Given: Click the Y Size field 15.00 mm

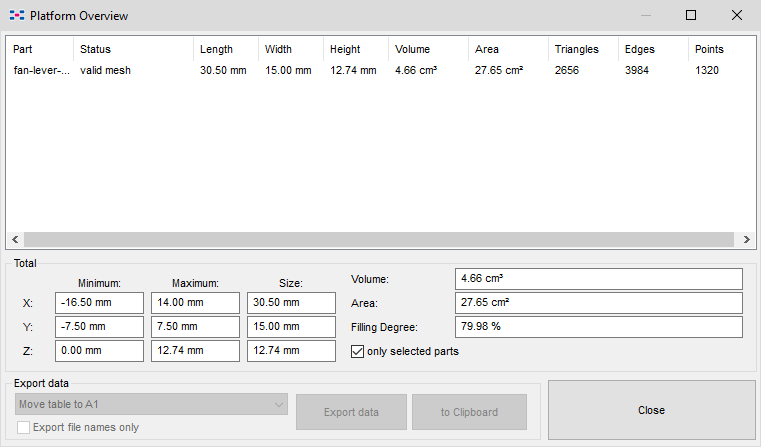Looking at the screenshot, I should point(291,327).
